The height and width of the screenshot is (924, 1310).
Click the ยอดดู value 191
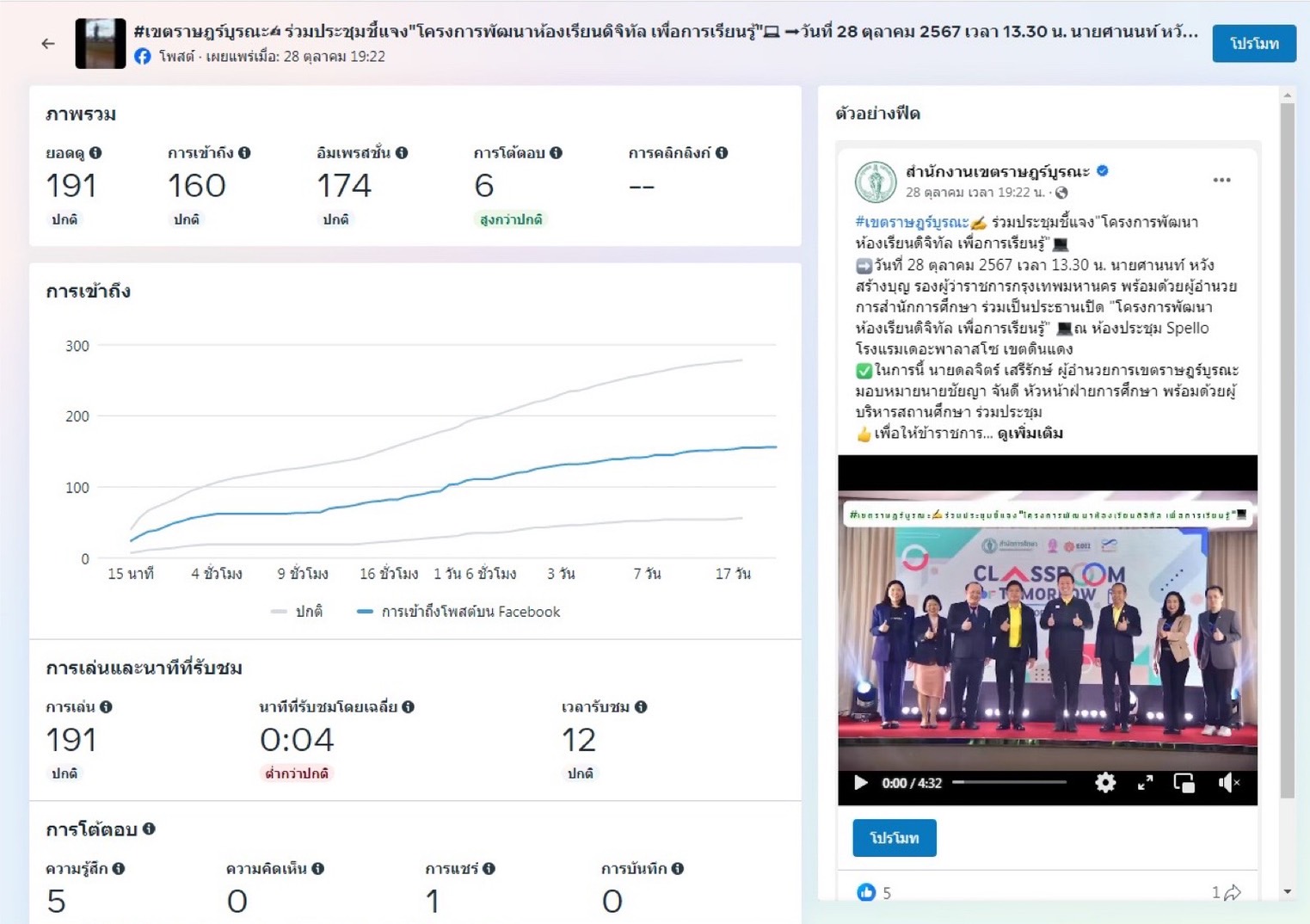point(71,186)
